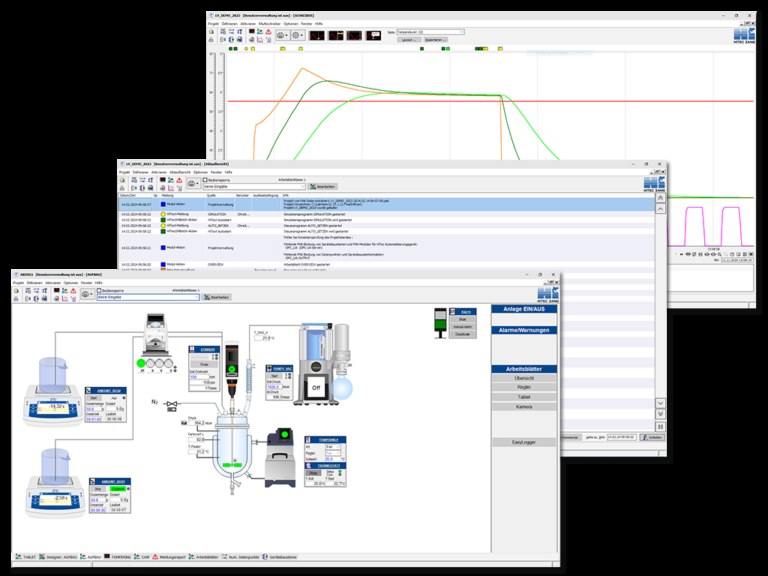The width and height of the screenshot is (768, 576).
Task: Click Start button in upper AMOUNT dosing panel
Action: [x=94, y=398]
